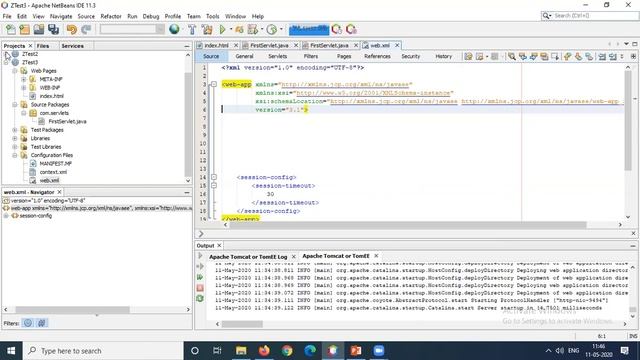Open the File menu
This screenshot has height=360, width=640.
point(7,16)
